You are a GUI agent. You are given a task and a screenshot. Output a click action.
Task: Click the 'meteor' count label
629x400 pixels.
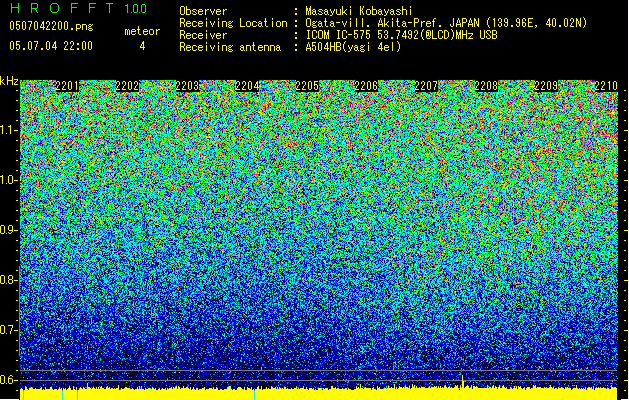tap(142, 31)
